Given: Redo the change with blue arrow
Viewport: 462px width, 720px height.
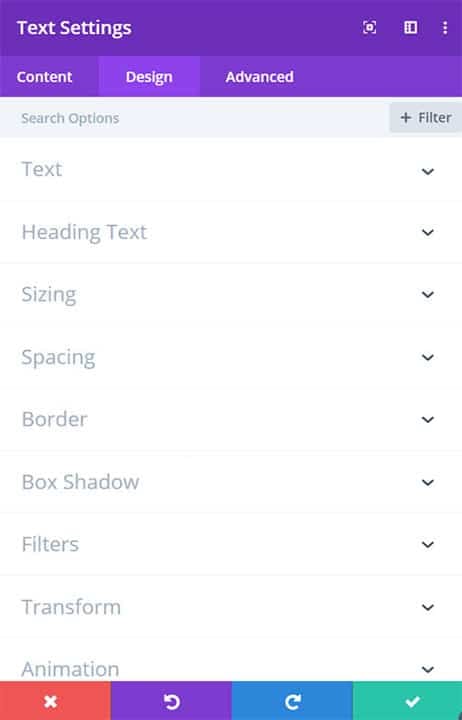Looking at the screenshot, I should coord(293,701).
